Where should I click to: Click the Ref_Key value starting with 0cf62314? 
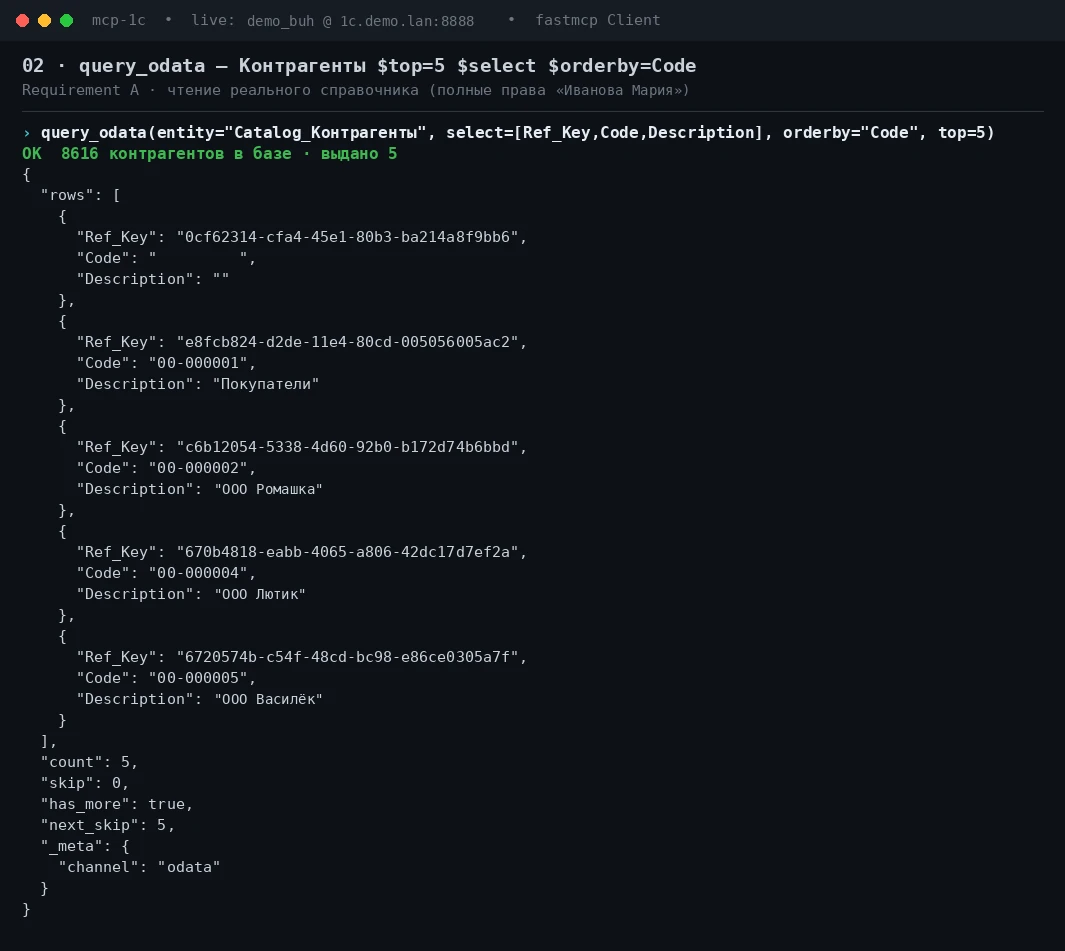(x=348, y=237)
